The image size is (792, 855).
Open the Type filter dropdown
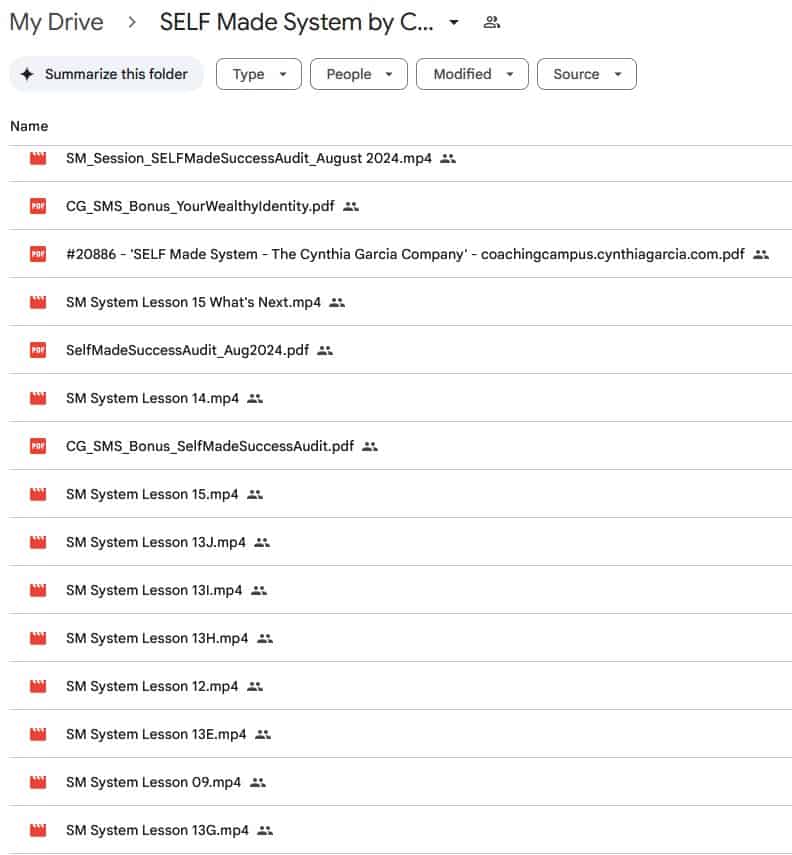(258, 74)
